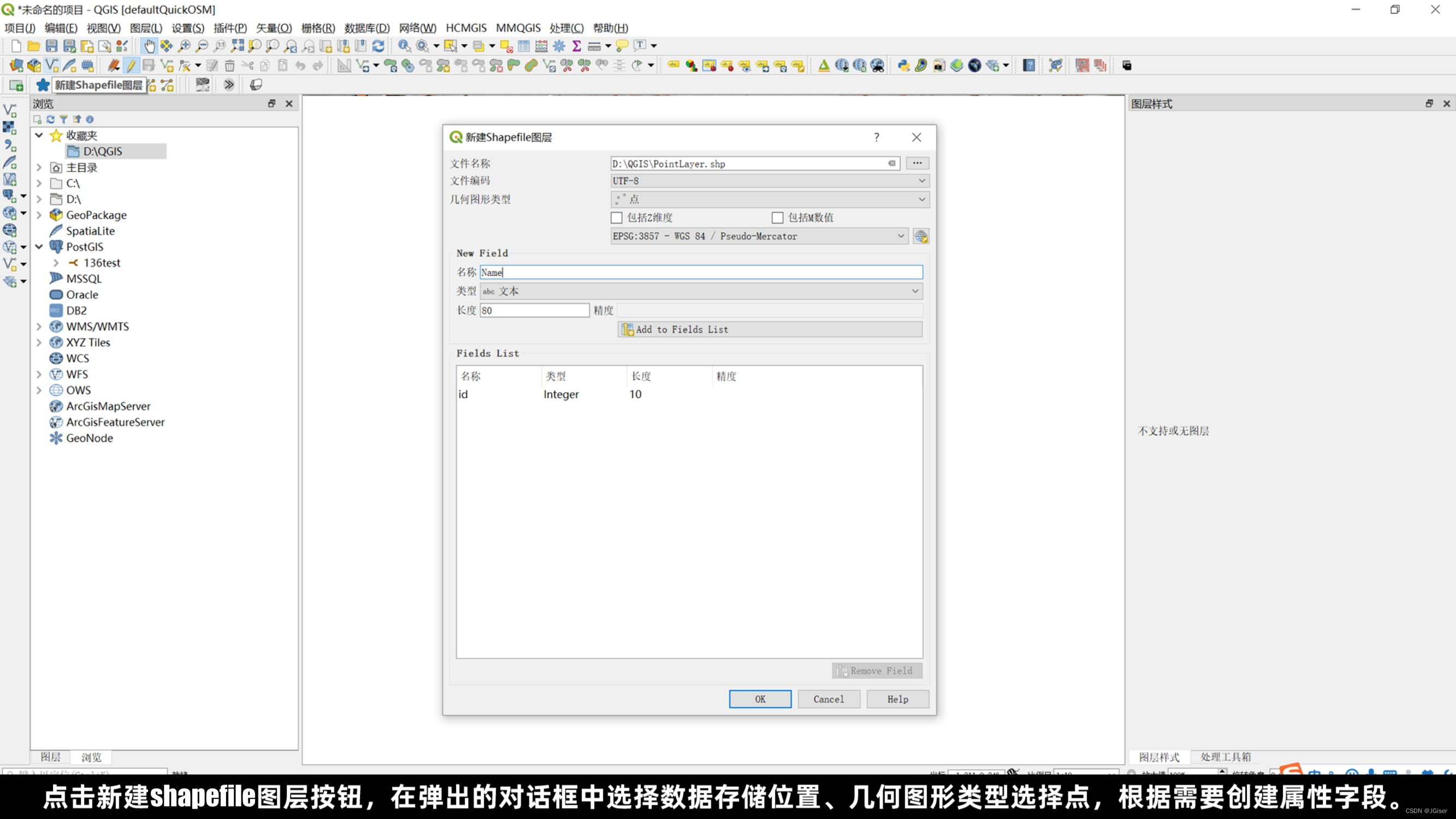
Task: Expand the GeoPackage tree node
Action: 39,215
